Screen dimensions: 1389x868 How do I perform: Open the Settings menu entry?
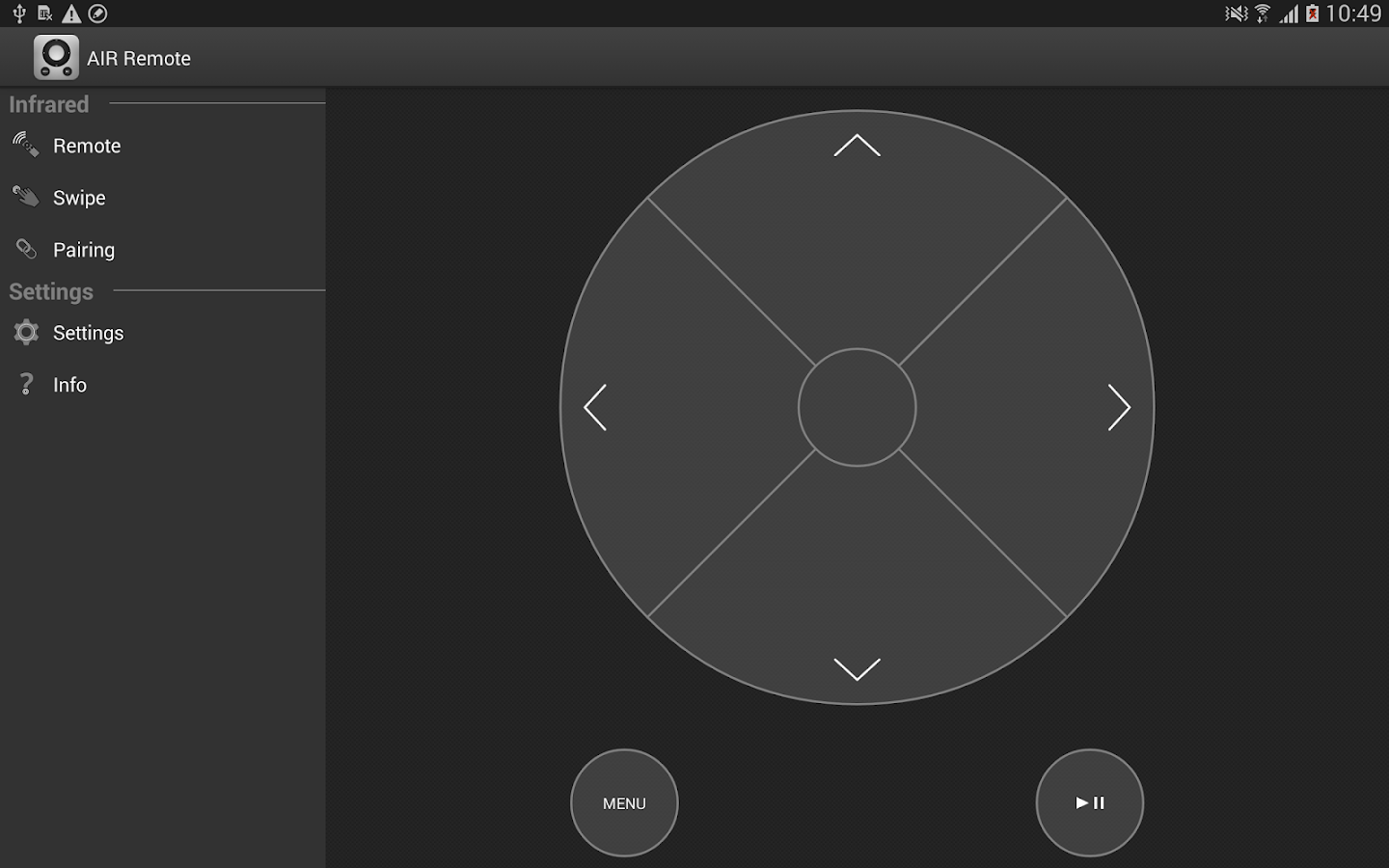coord(163,333)
